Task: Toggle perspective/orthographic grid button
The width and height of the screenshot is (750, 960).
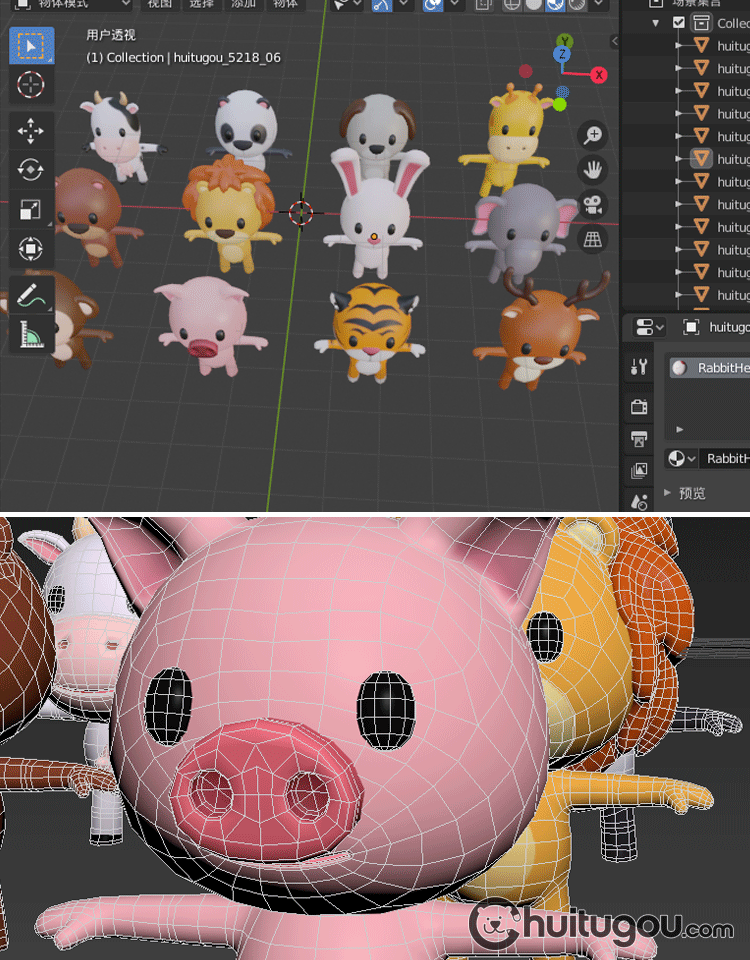Action: coord(592,239)
